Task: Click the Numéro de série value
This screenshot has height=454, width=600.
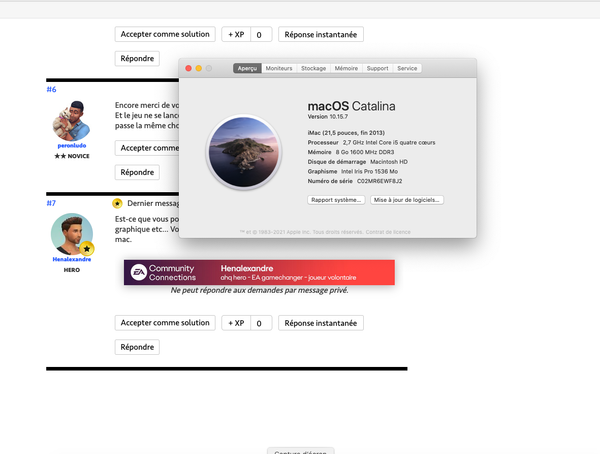Action: 380,181
